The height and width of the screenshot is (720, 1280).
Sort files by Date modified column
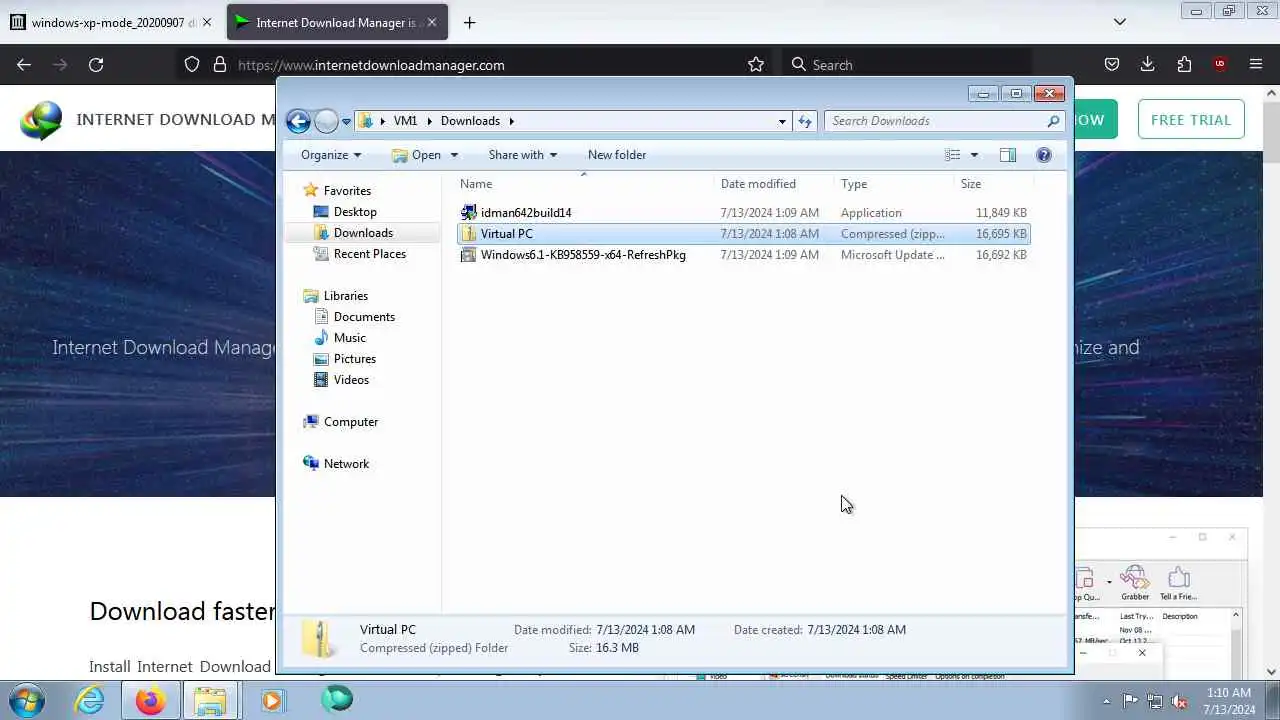[x=775, y=184]
